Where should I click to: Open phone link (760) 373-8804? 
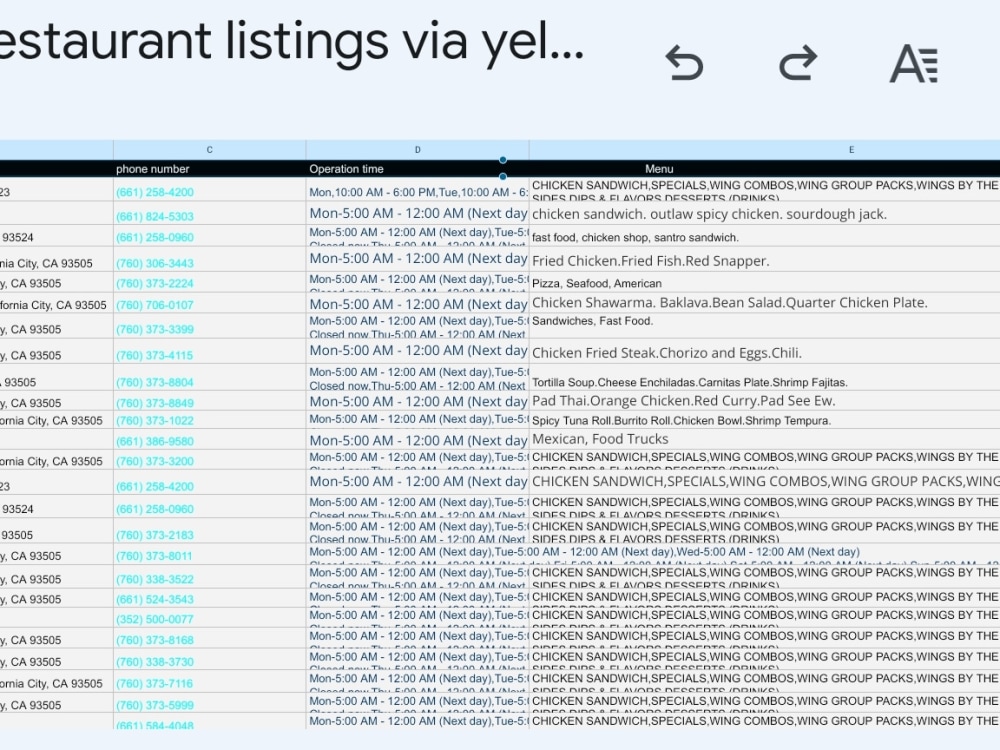155,382
